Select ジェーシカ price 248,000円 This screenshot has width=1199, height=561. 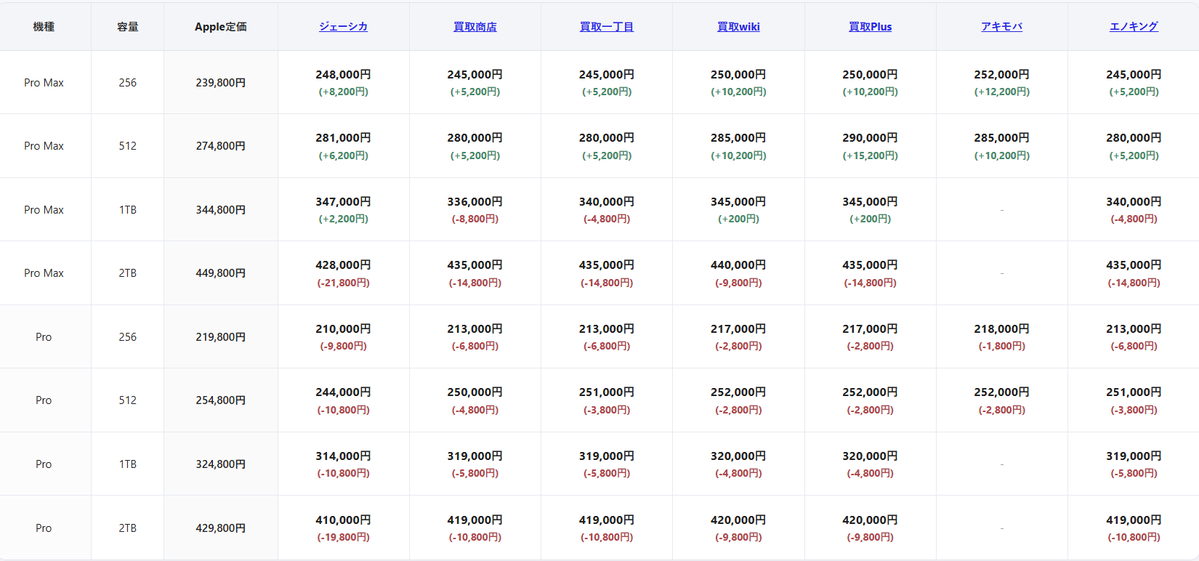(x=343, y=75)
